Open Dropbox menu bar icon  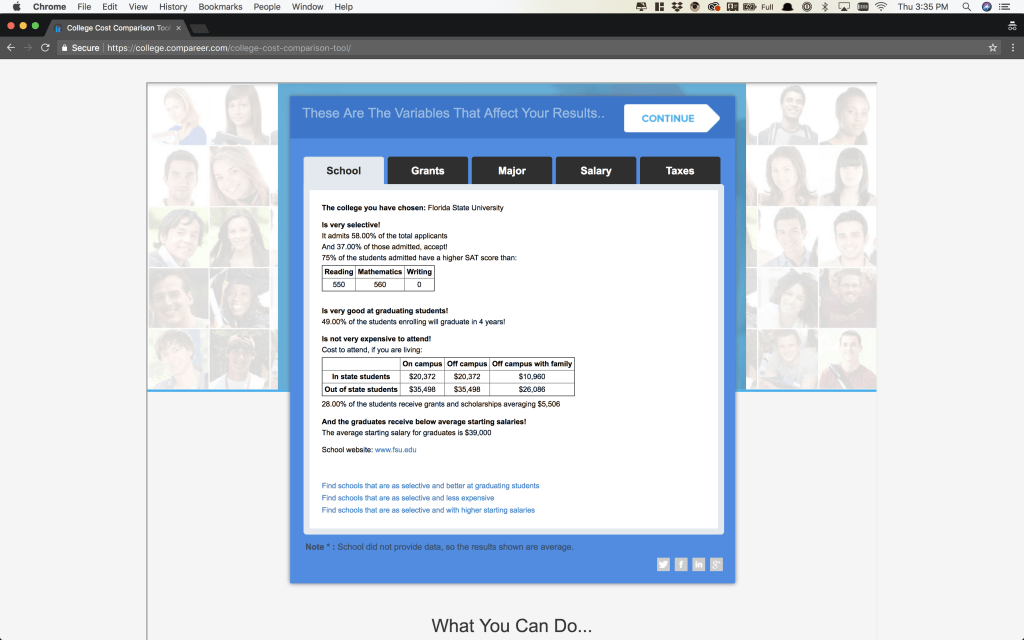677,7
